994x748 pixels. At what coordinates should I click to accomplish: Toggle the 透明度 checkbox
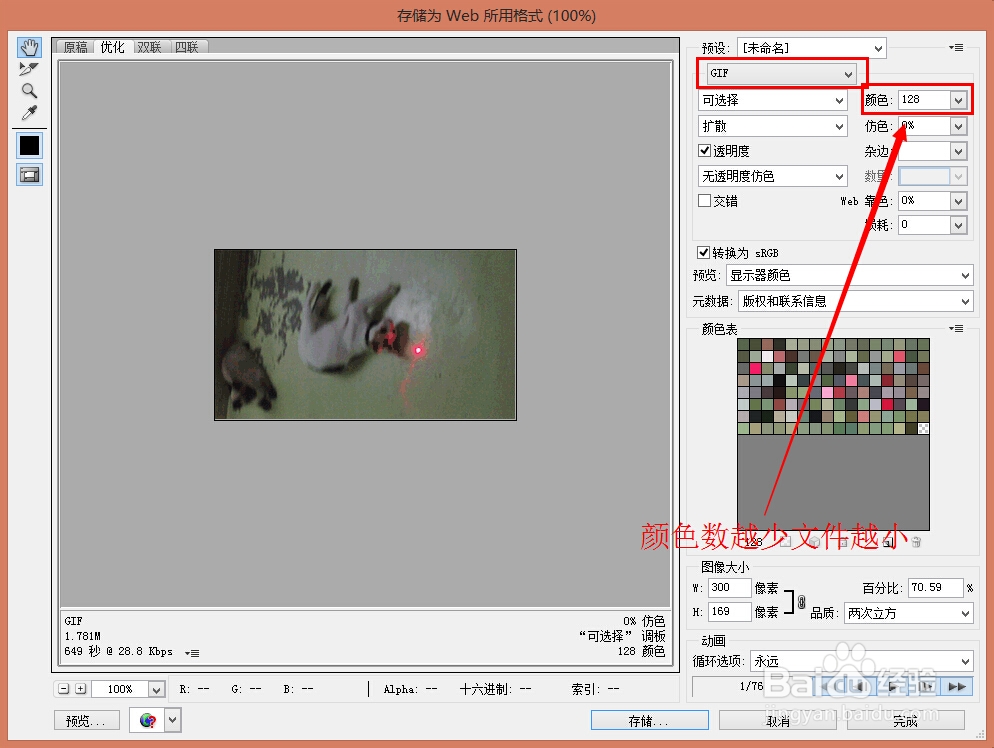click(x=704, y=150)
